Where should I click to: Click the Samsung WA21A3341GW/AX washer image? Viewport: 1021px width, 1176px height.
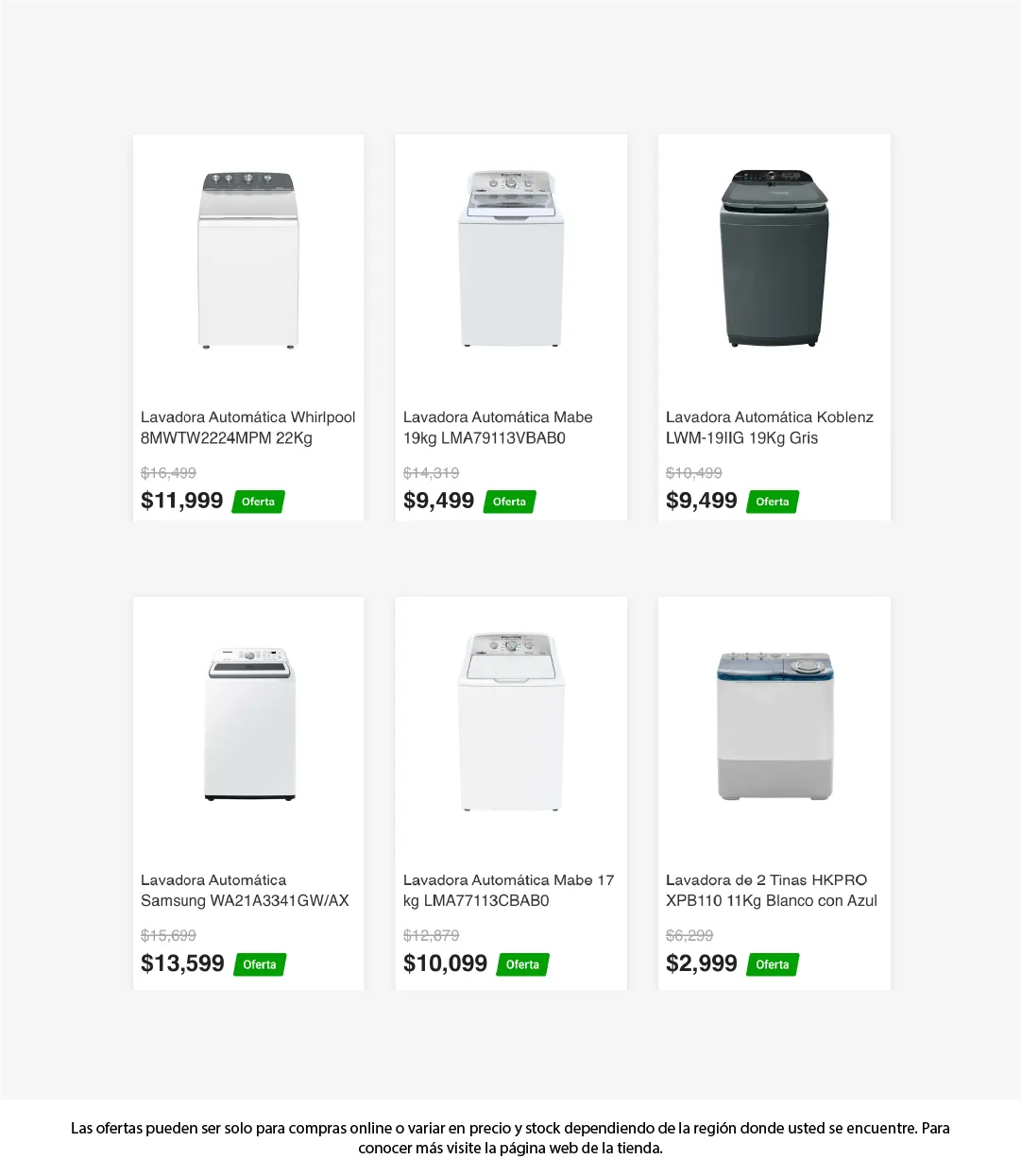(249, 724)
